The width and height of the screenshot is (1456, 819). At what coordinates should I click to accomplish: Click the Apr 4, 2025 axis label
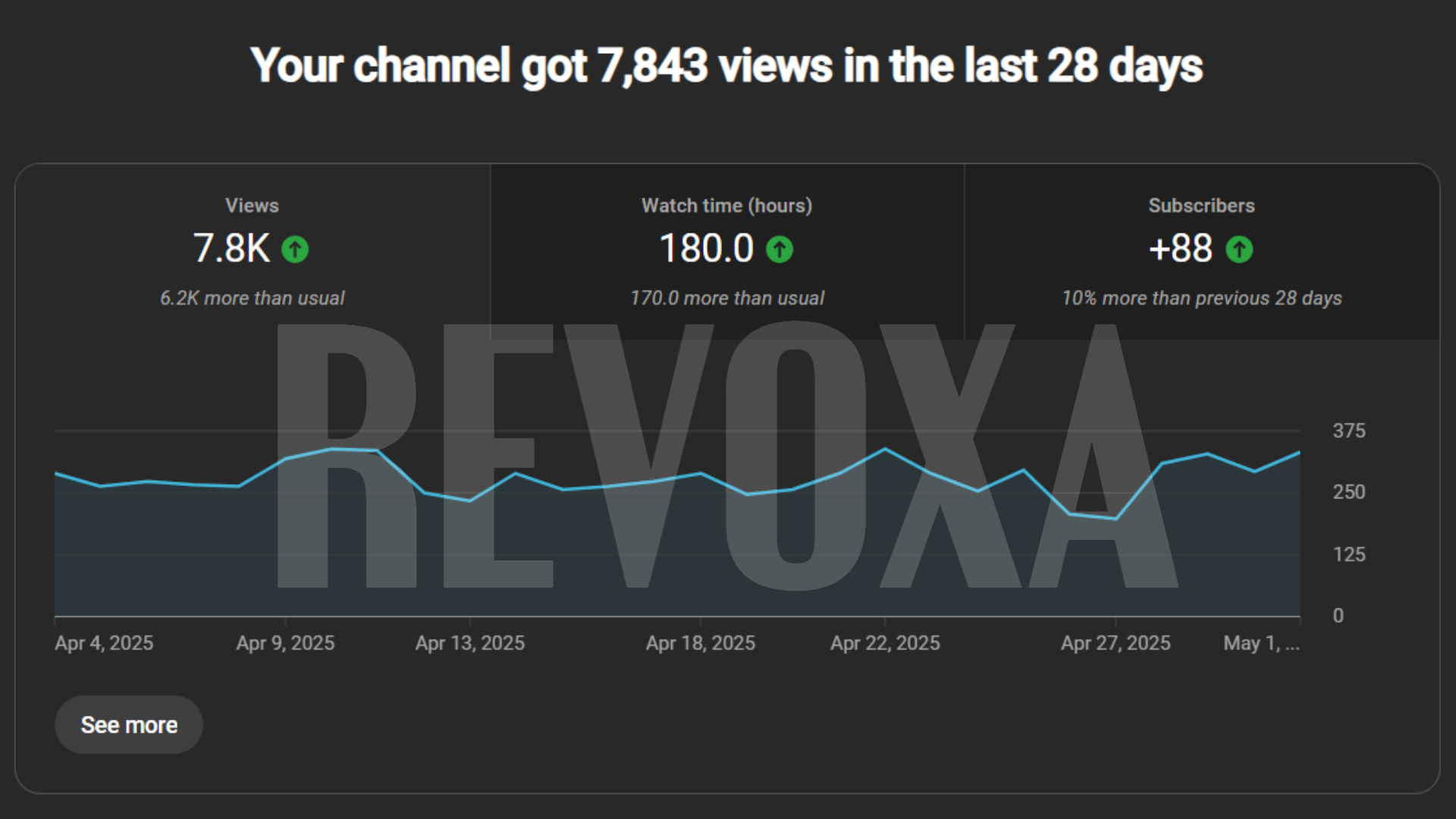(x=104, y=643)
